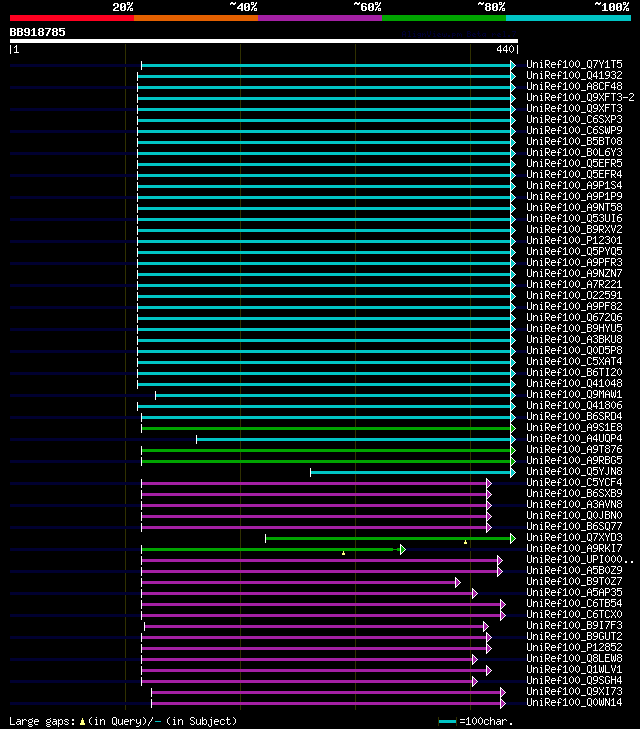Click the 440 query end position label

tap(505, 49)
